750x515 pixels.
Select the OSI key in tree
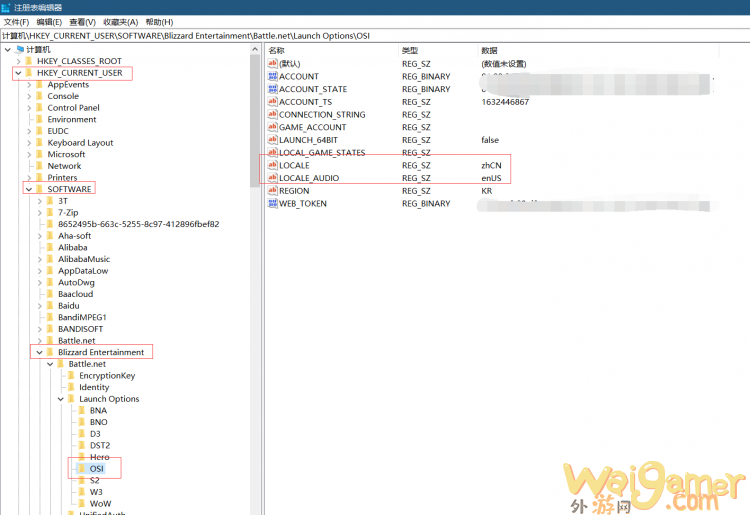(x=97, y=469)
